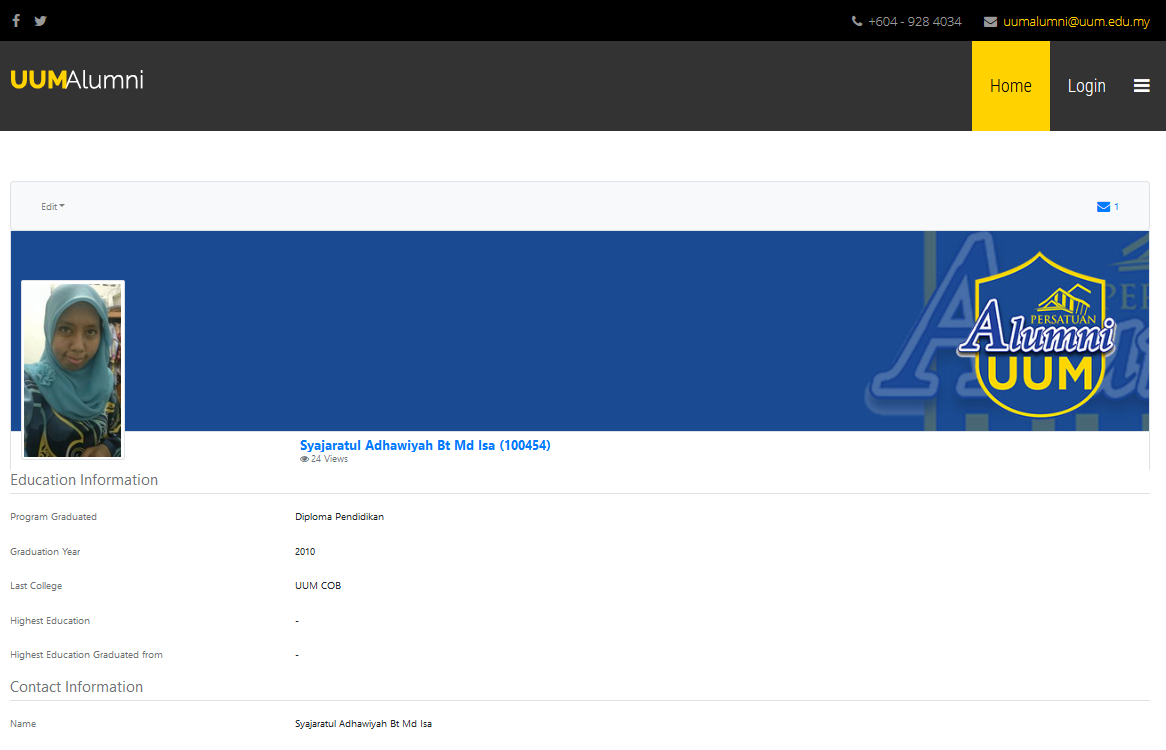Go to the Home menu item

point(1011,86)
